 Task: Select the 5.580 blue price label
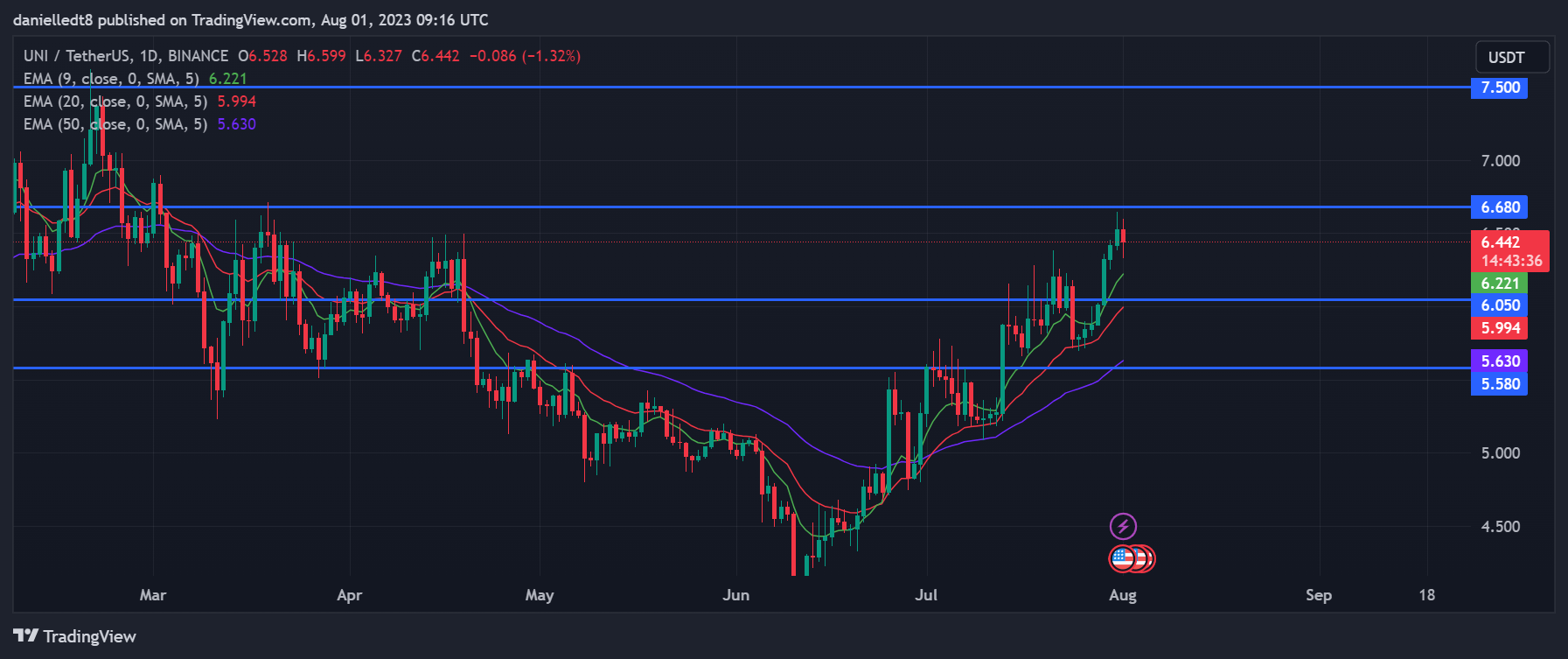1499,384
